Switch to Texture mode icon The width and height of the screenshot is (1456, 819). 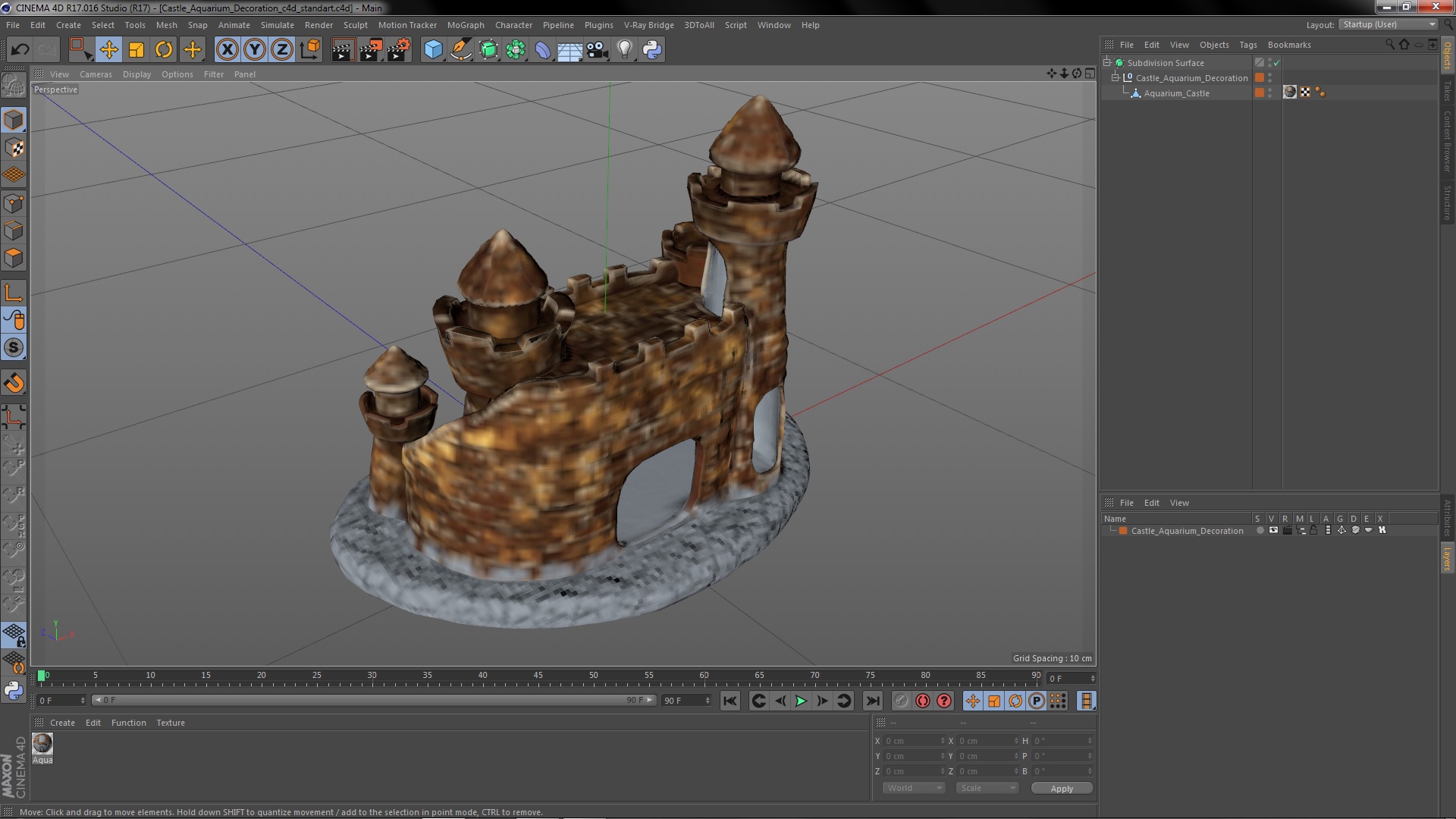click(14, 148)
